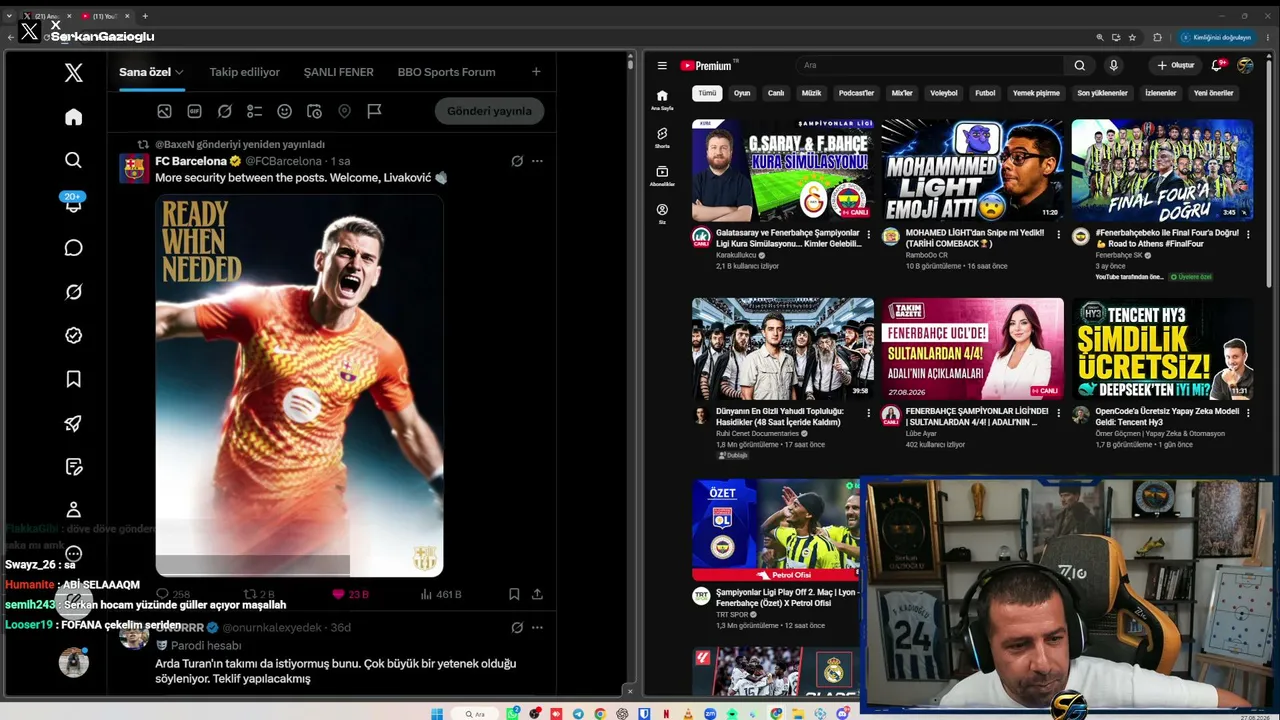Viewport: 1280px width, 720px height.
Task: Click the Oluştur create button on YouTube
Action: tap(1175, 66)
